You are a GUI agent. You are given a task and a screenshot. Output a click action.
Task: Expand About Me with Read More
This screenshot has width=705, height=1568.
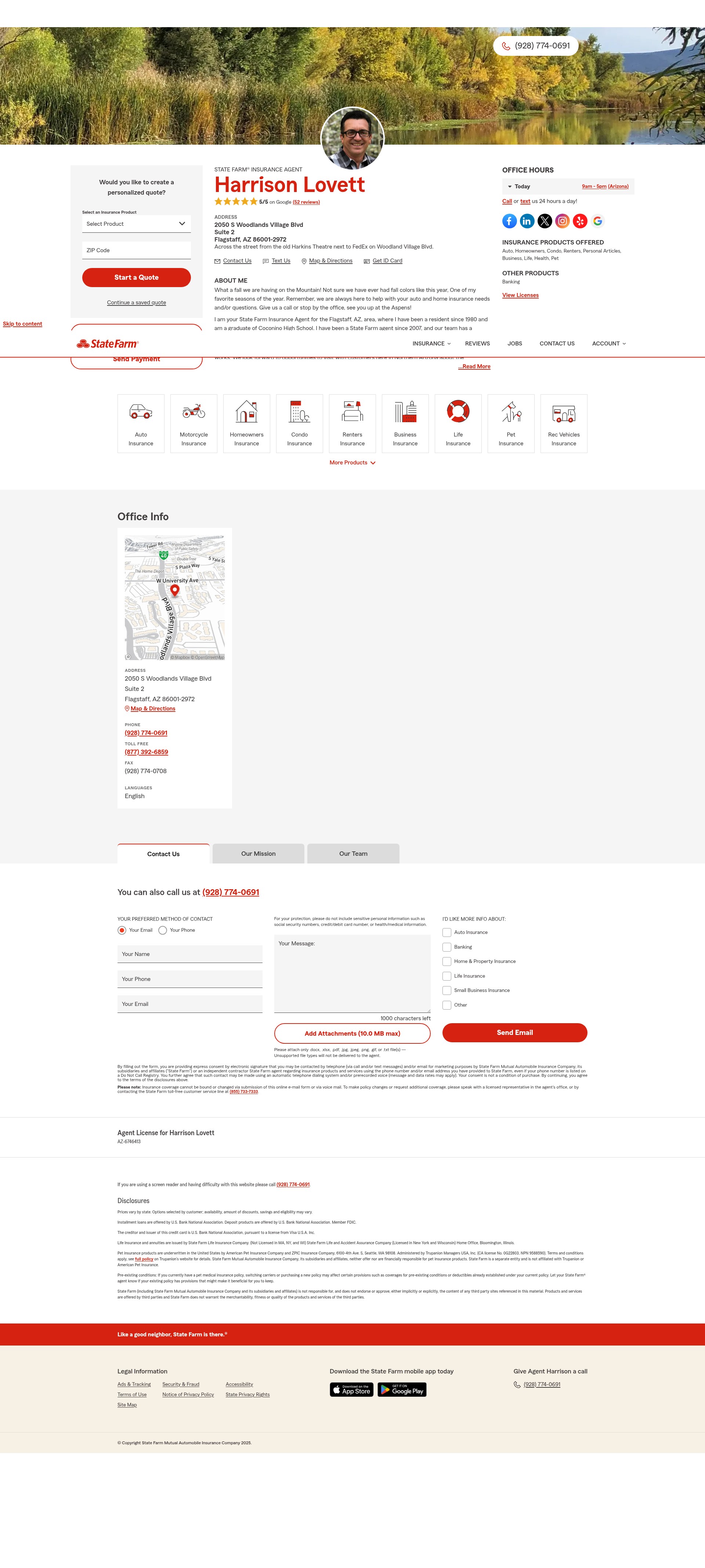click(x=474, y=366)
